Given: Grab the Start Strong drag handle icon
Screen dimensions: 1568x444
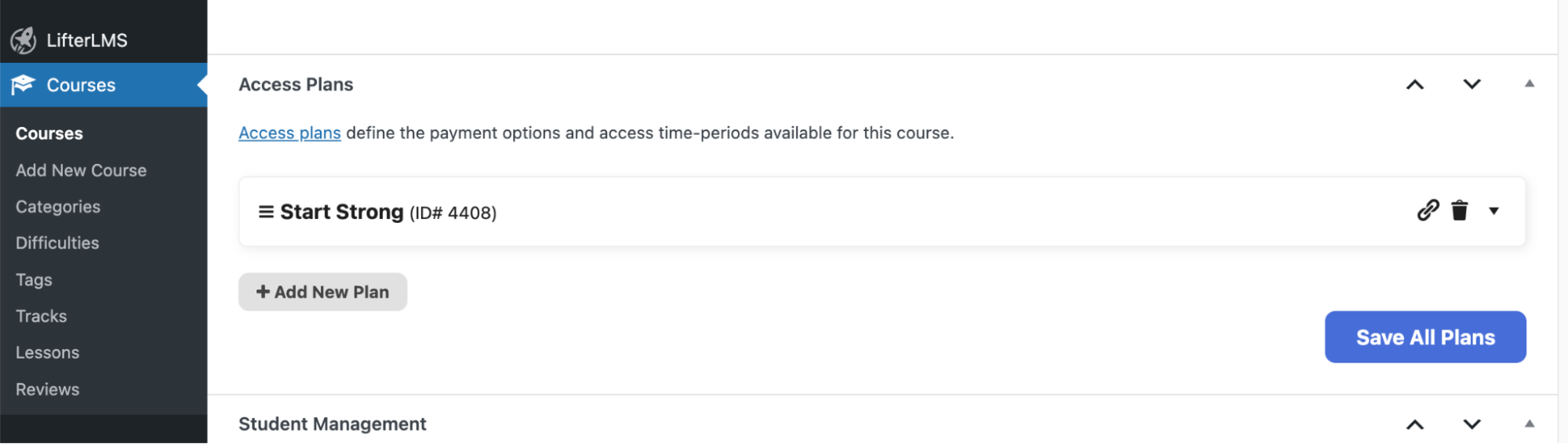Looking at the screenshot, I should tap(266, 212).
